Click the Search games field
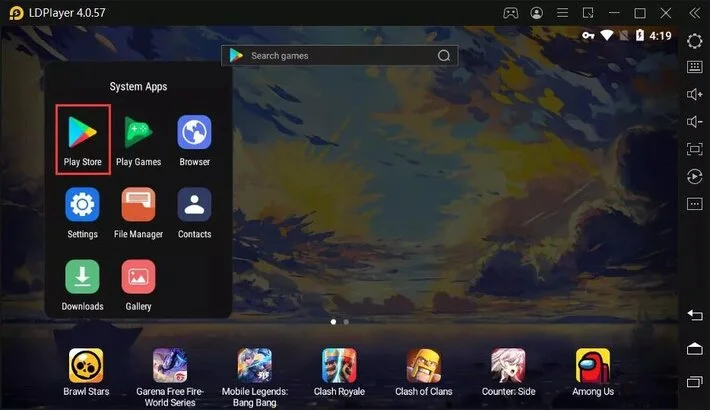The image size is (710, 410). [339, 56]
